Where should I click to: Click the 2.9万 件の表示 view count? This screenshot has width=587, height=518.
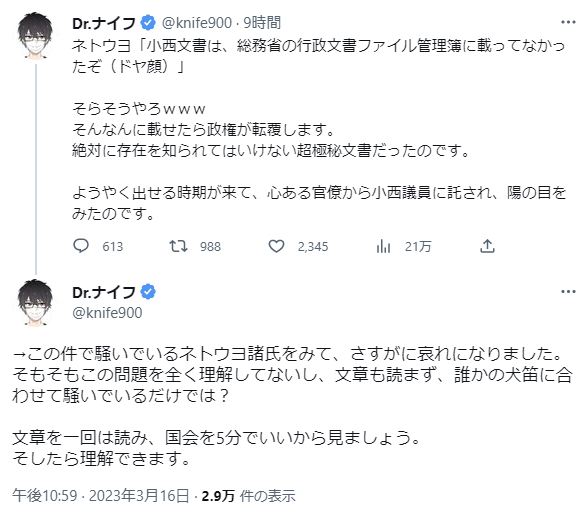[x=248, y=496]
